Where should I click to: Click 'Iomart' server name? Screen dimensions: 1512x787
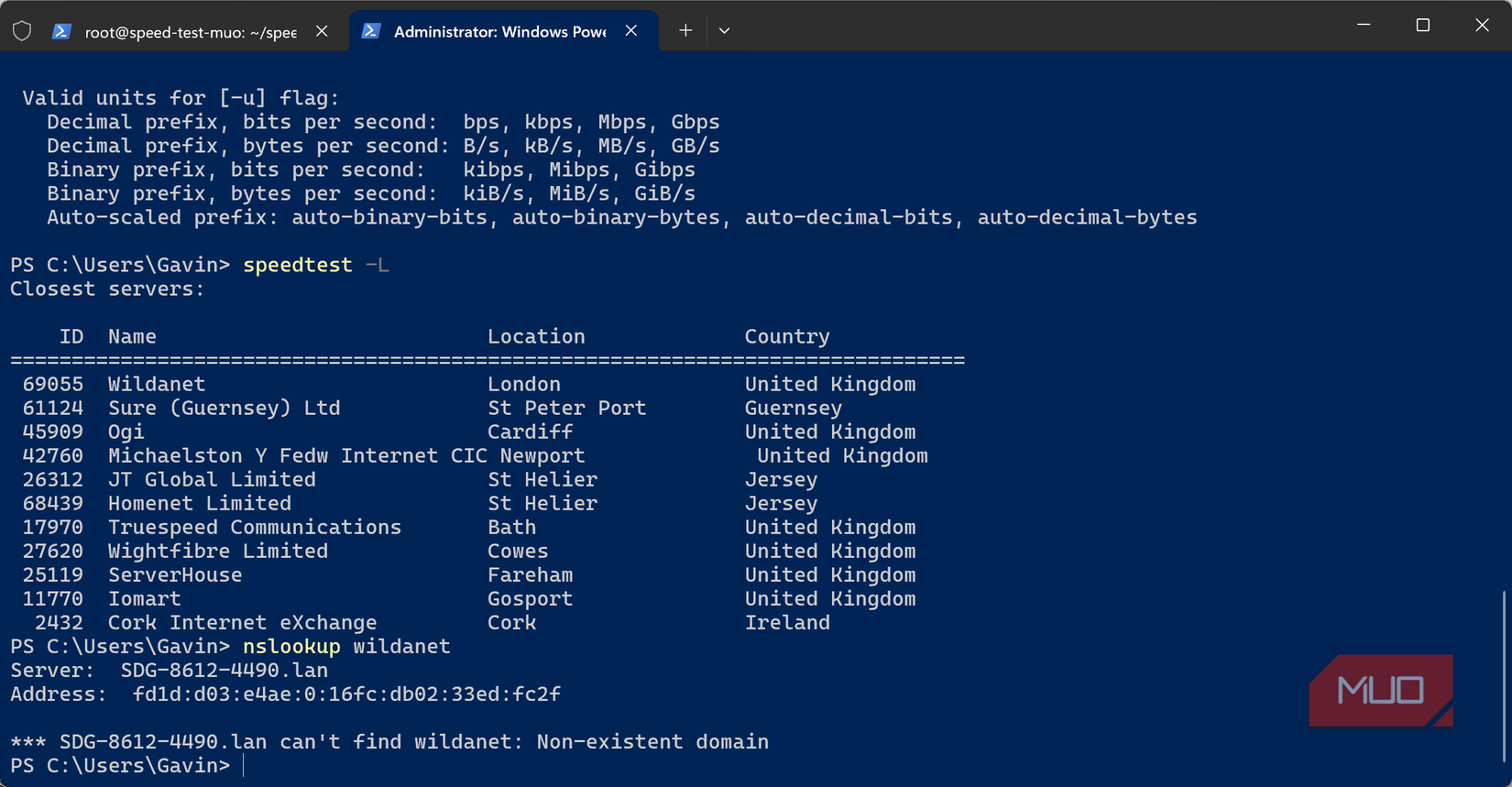click(x=145, y=598)
